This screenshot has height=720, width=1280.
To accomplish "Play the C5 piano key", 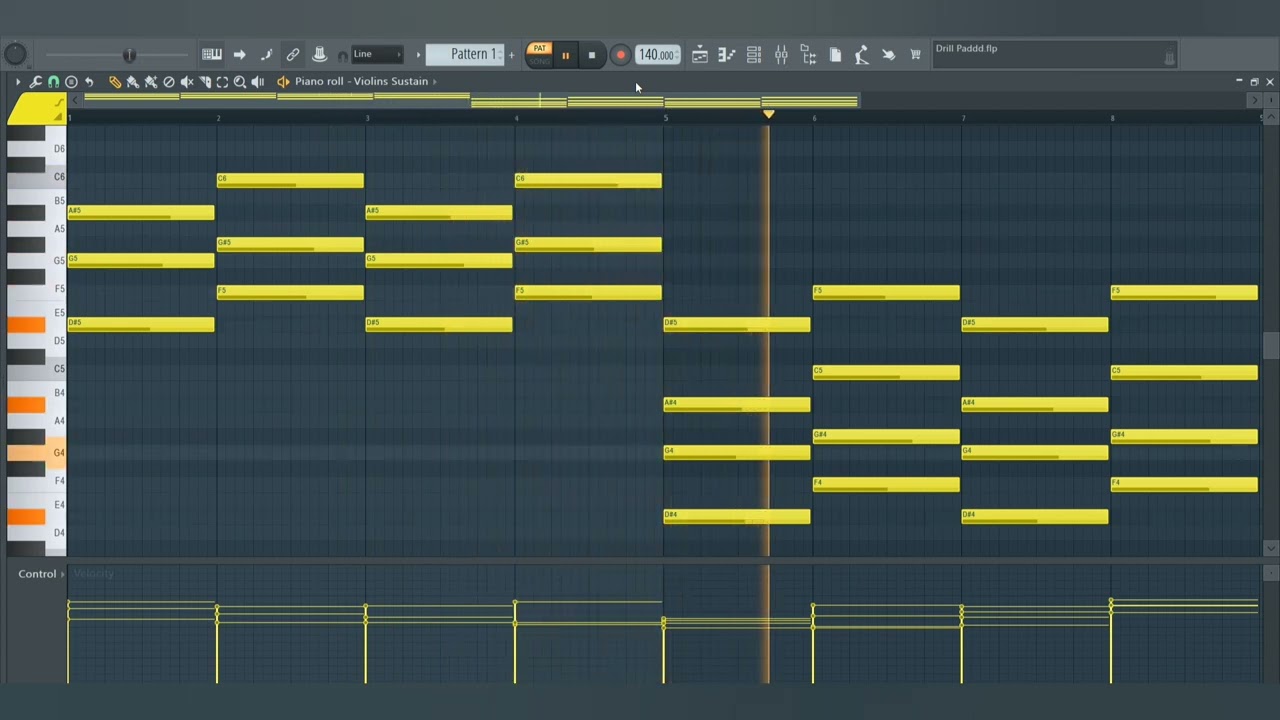I will [37, 369].
